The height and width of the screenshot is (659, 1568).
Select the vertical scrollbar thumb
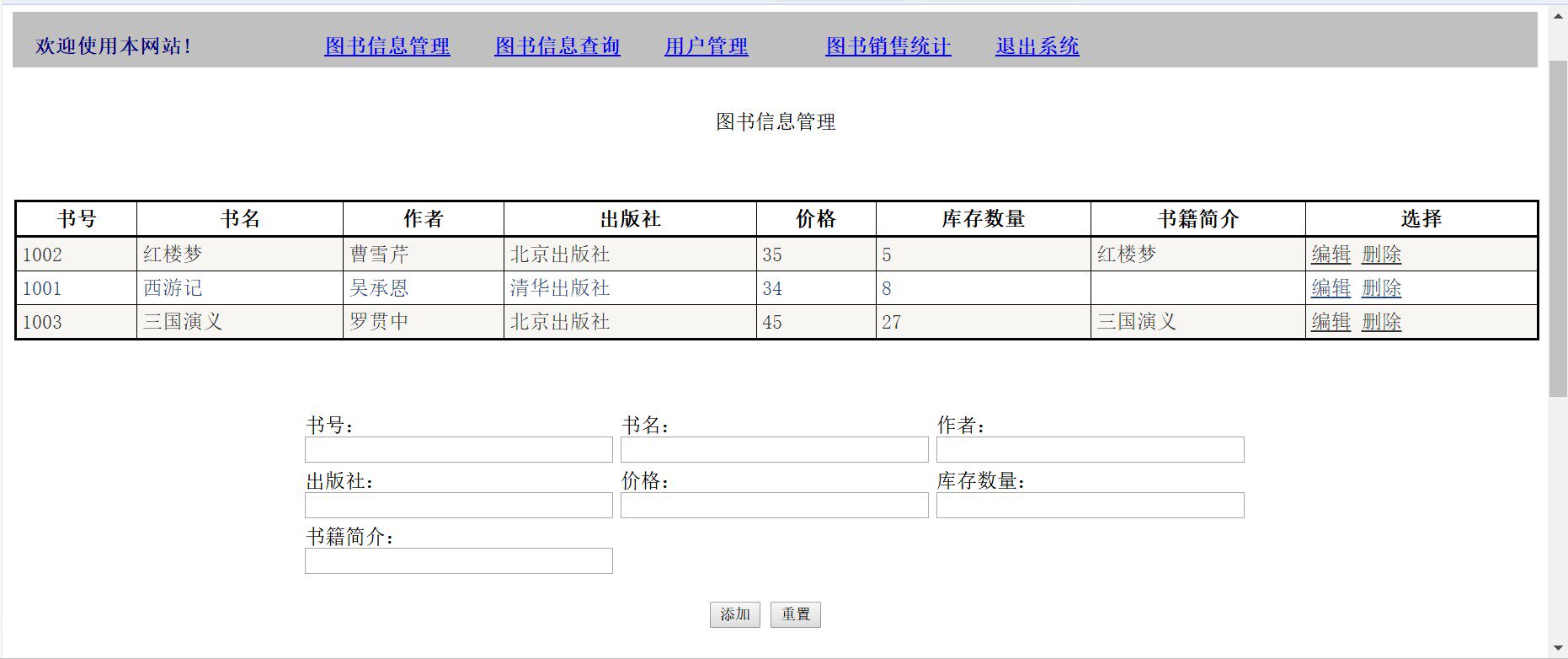(x=1559, y=228)
